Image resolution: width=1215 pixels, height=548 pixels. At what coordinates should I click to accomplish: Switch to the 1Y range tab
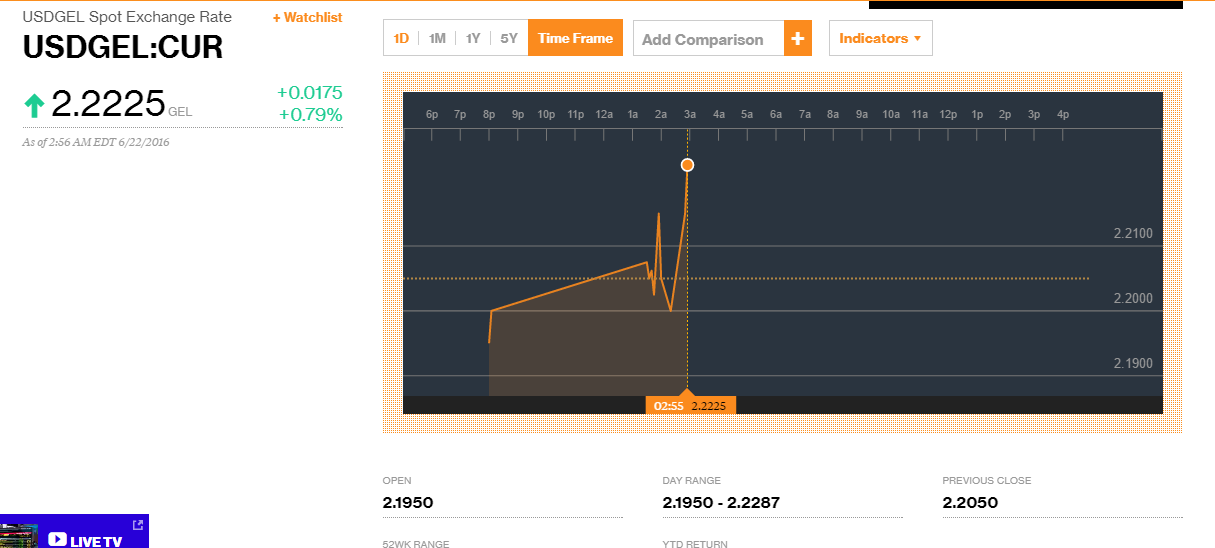(x=473, y=38)
